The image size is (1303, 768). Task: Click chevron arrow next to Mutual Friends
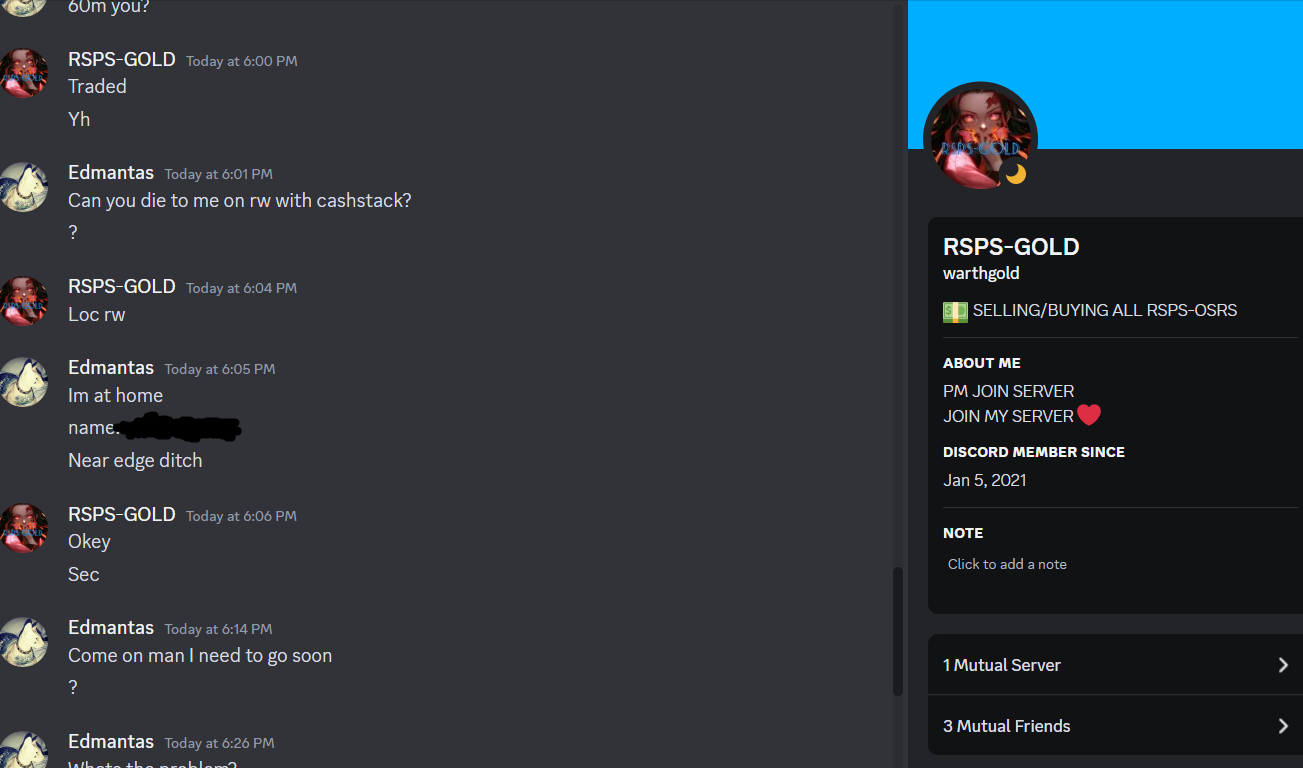(x=1283, y=726)
